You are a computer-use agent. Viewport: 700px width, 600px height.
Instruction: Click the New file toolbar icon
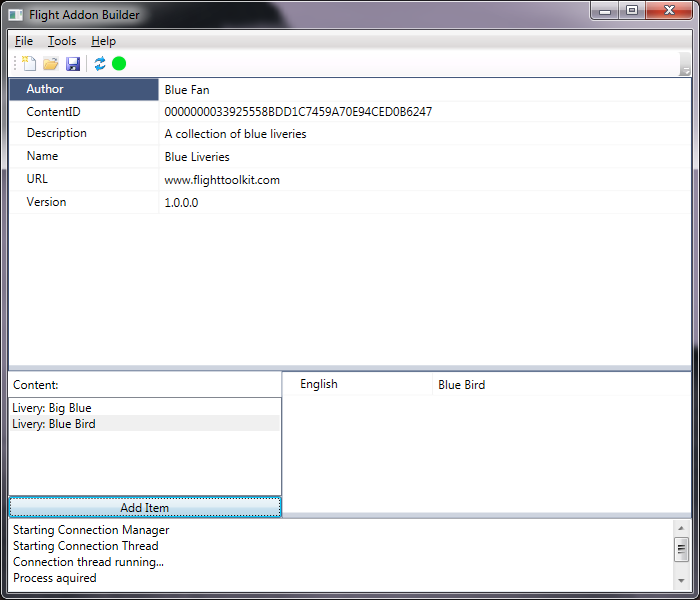(29, 63)
